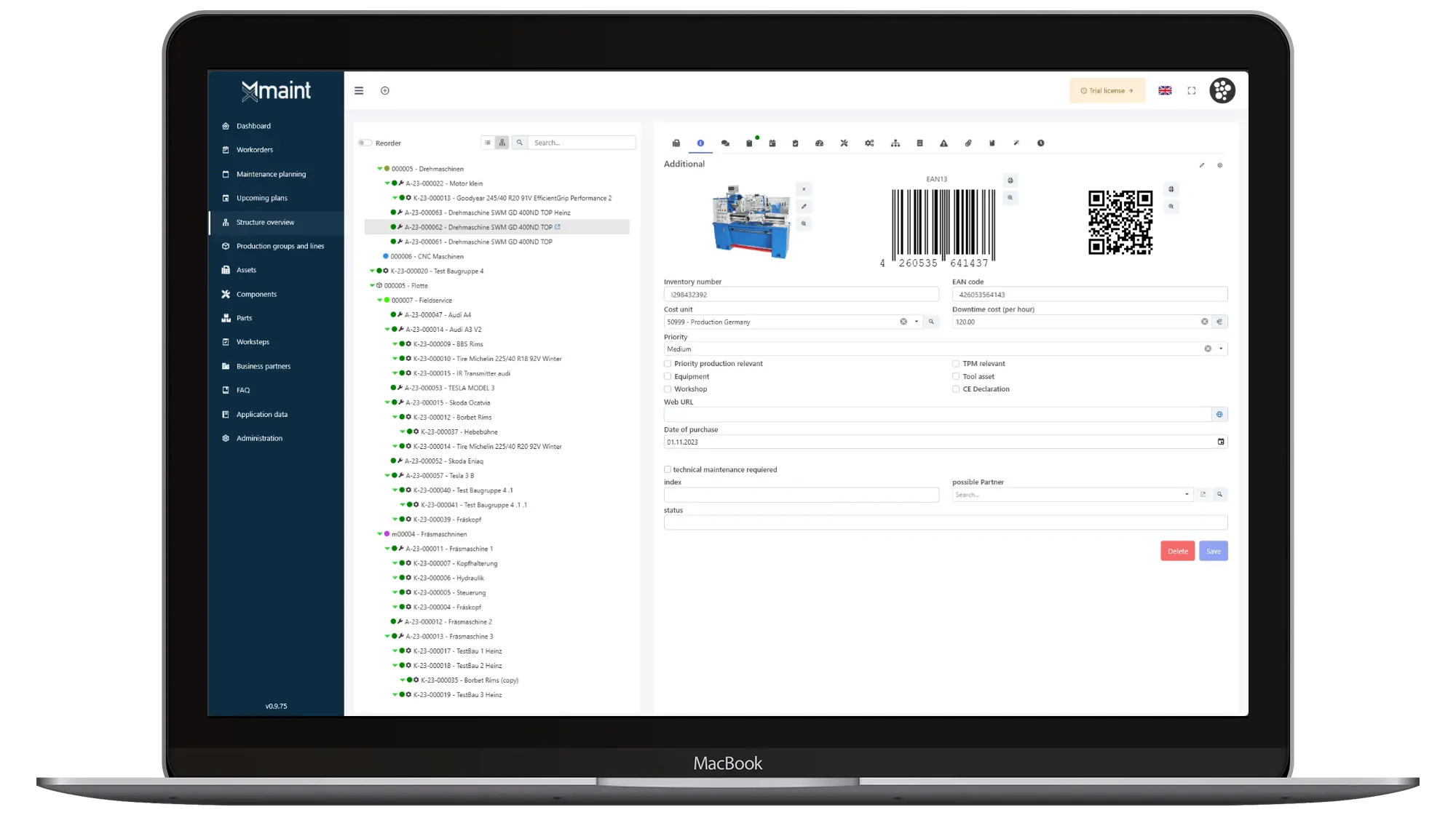The width and height of the screenshot is (1456, 823).
Task: Go to Workorders in the sidebar
Action: click(254, 150)
